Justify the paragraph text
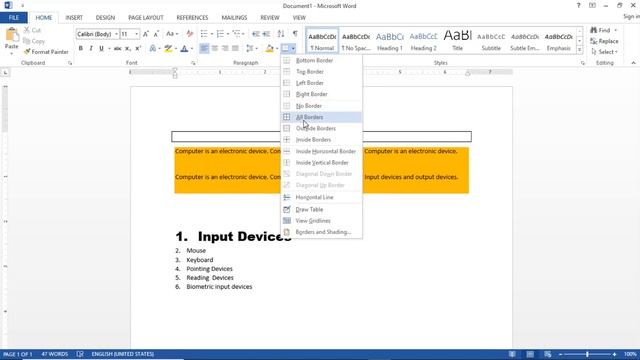 point(236,49)
